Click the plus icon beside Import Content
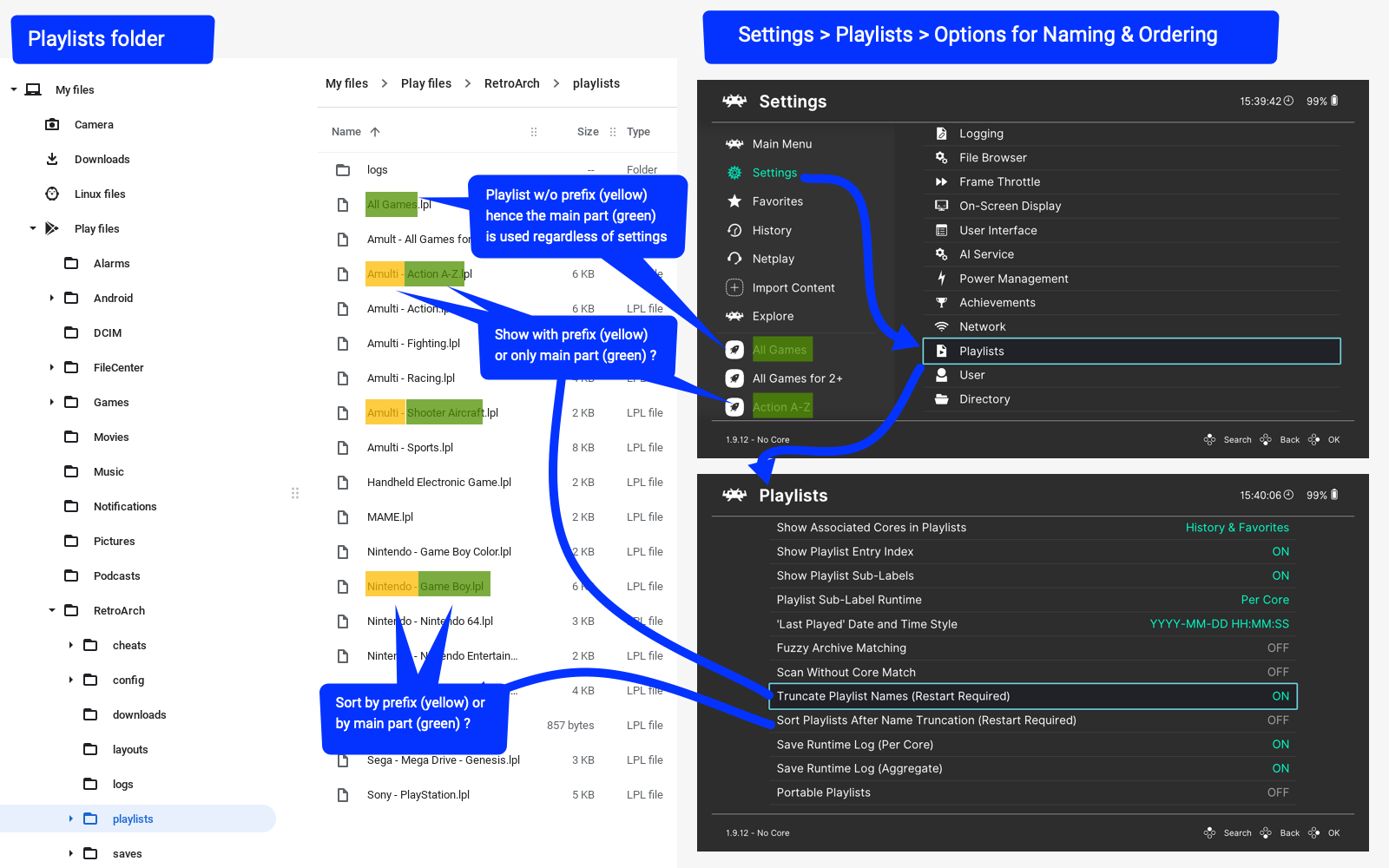The width and height of the screenshot is (1389, 868). pos(734,287)
